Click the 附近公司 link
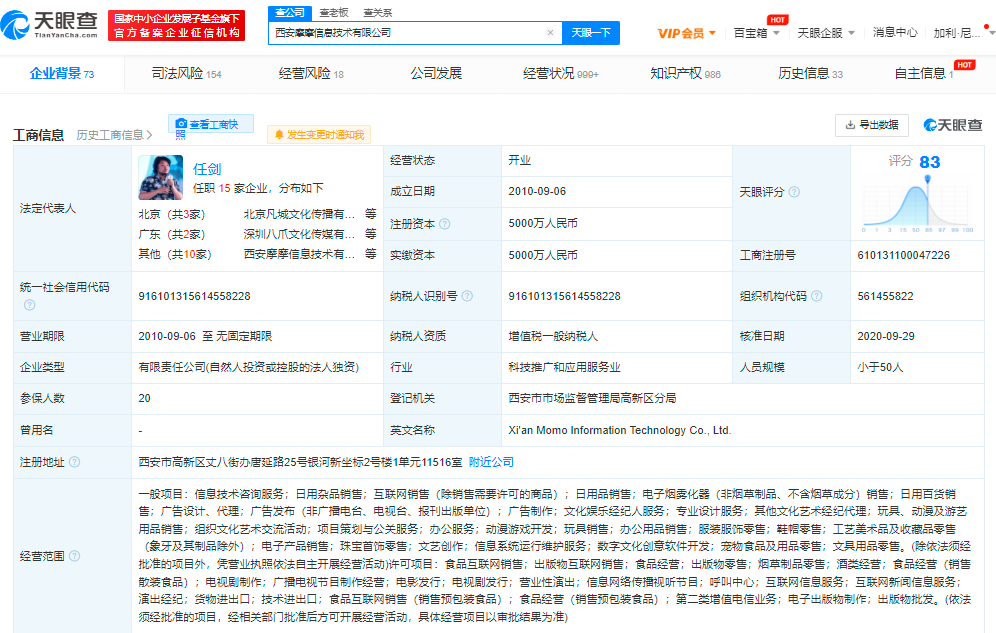Screen dimensions: 996x633 tap(491, 462)
